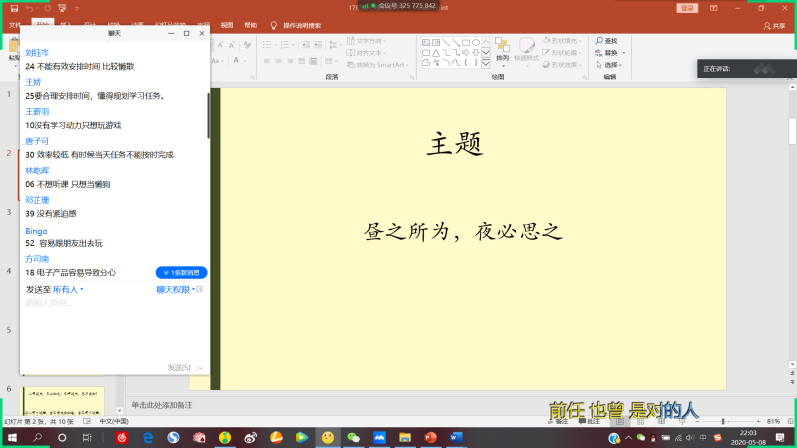Click the '1条新消息' new message button
This screenshot has width=797, height=448.
181,272
